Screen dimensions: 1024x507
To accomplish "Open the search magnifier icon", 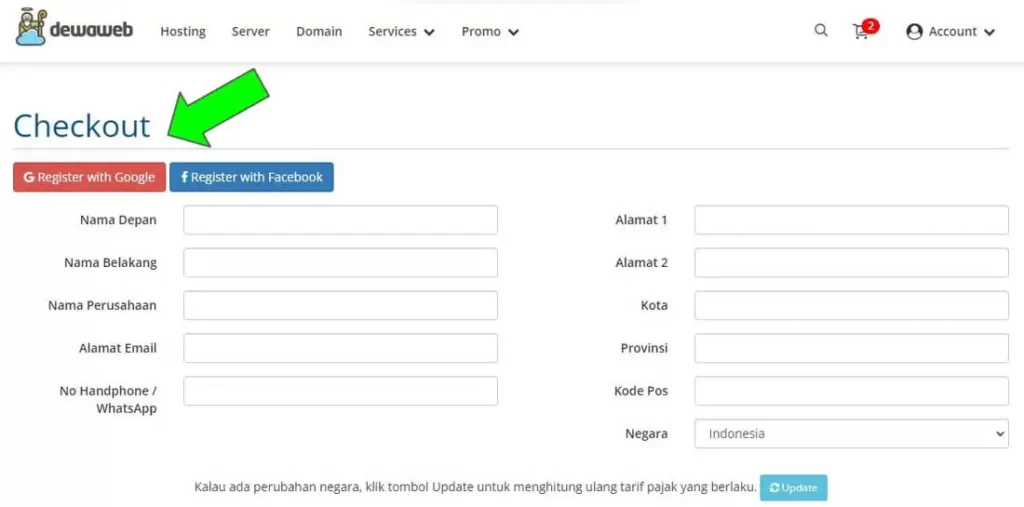I will 821,30.
